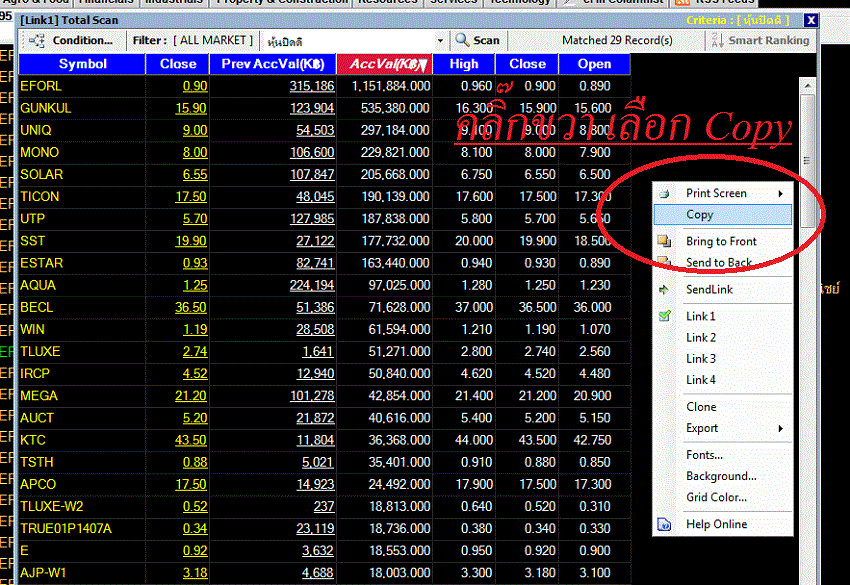Click the SendLink arrow icon
This screenshot has width=850, height=585.
(x=664, y=290)
